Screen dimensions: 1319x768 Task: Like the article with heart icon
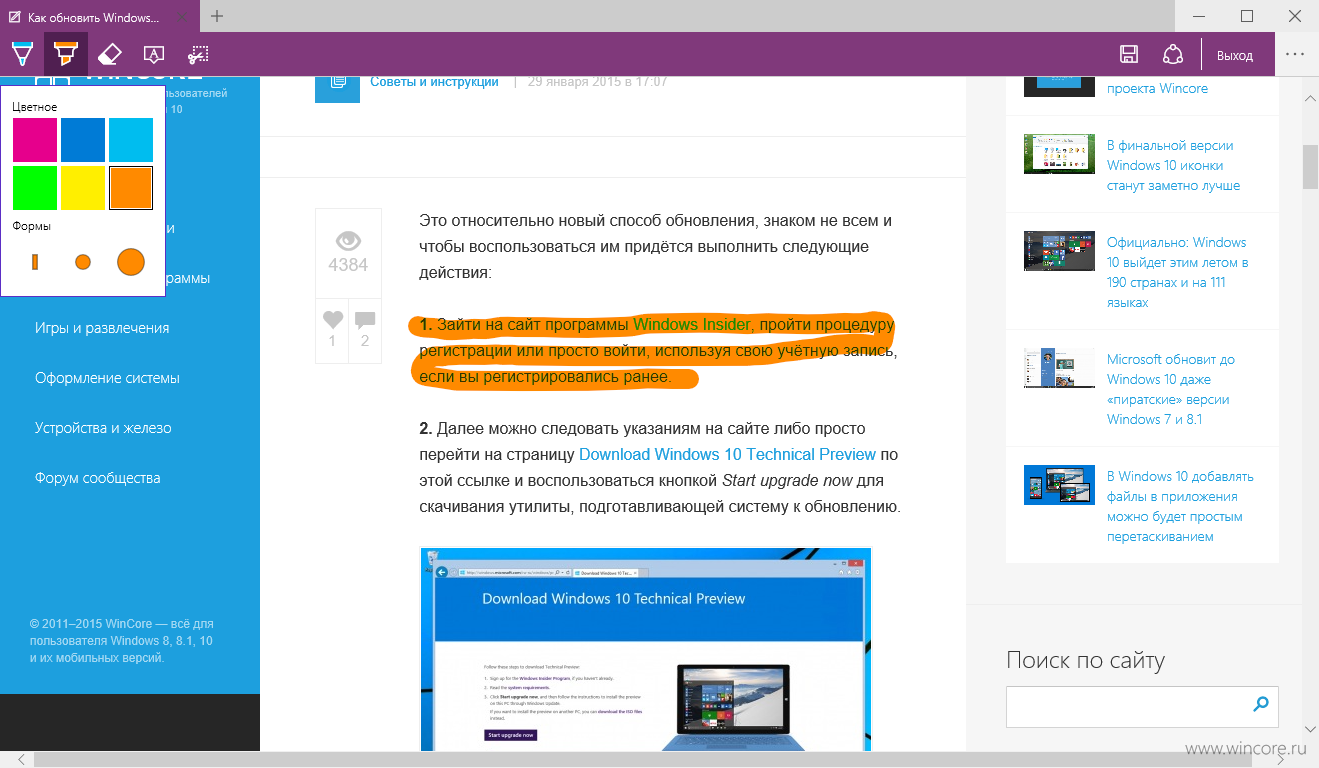pos(332,320)
